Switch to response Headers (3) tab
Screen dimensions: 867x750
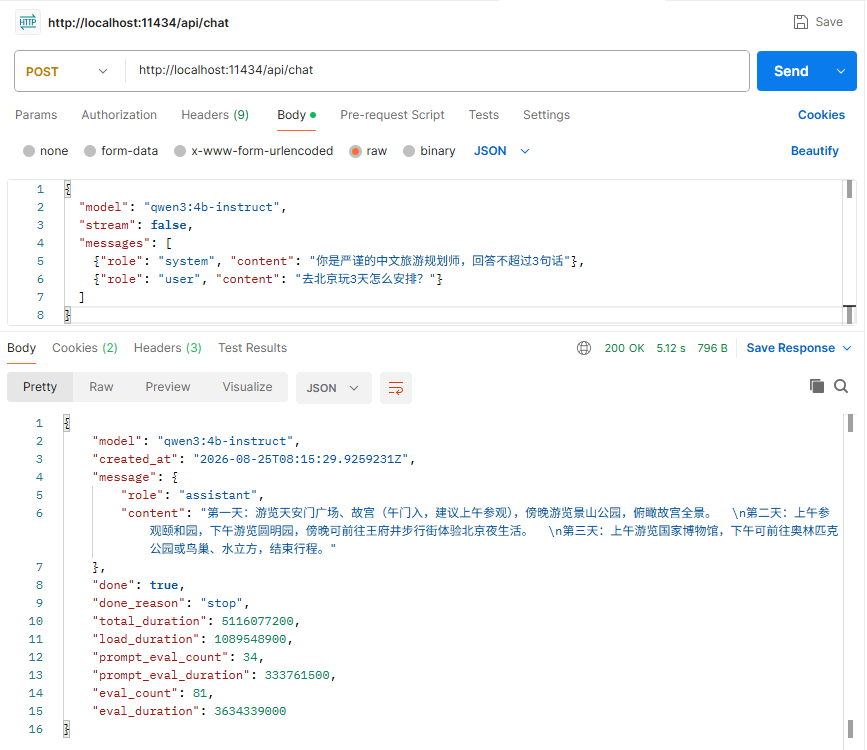(168, 348)
